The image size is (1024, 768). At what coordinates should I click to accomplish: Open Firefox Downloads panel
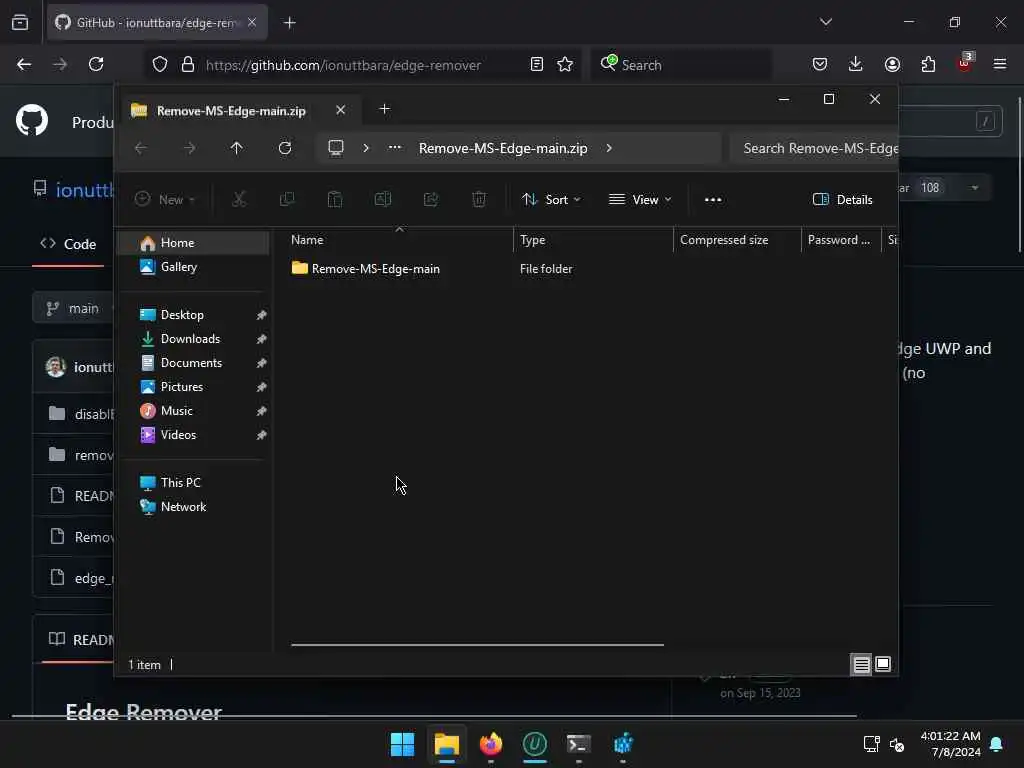[856, 64]
